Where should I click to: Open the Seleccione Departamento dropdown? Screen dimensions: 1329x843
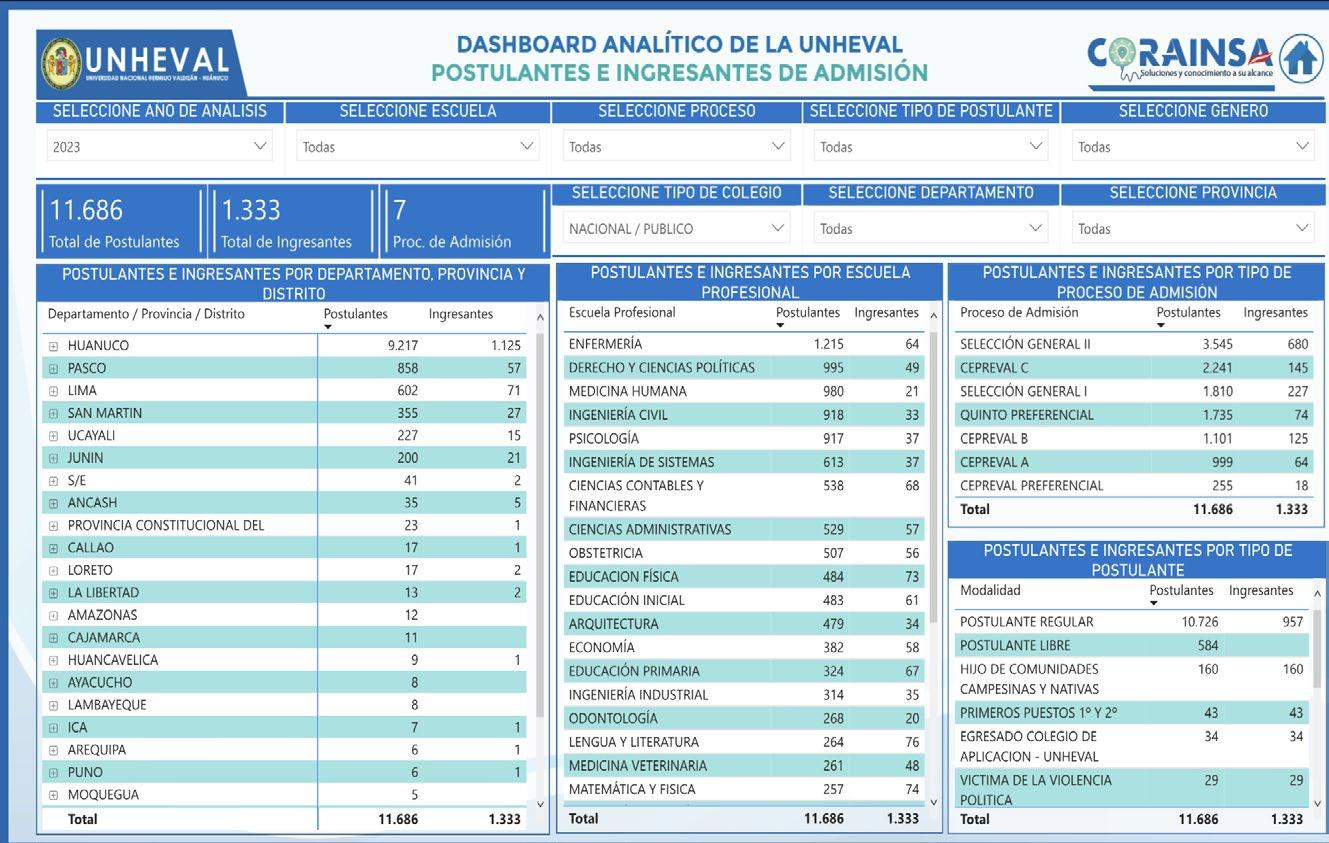pyautogui.click(x=930, y=228)
